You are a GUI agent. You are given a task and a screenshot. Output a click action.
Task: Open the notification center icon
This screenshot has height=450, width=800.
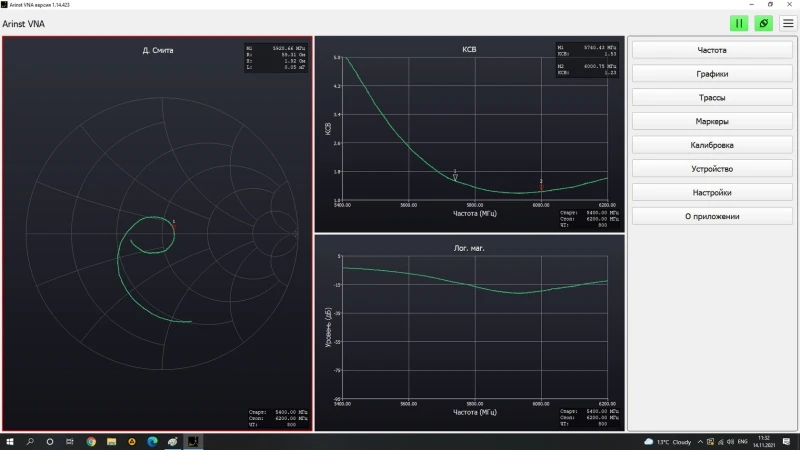coord(787,442)
